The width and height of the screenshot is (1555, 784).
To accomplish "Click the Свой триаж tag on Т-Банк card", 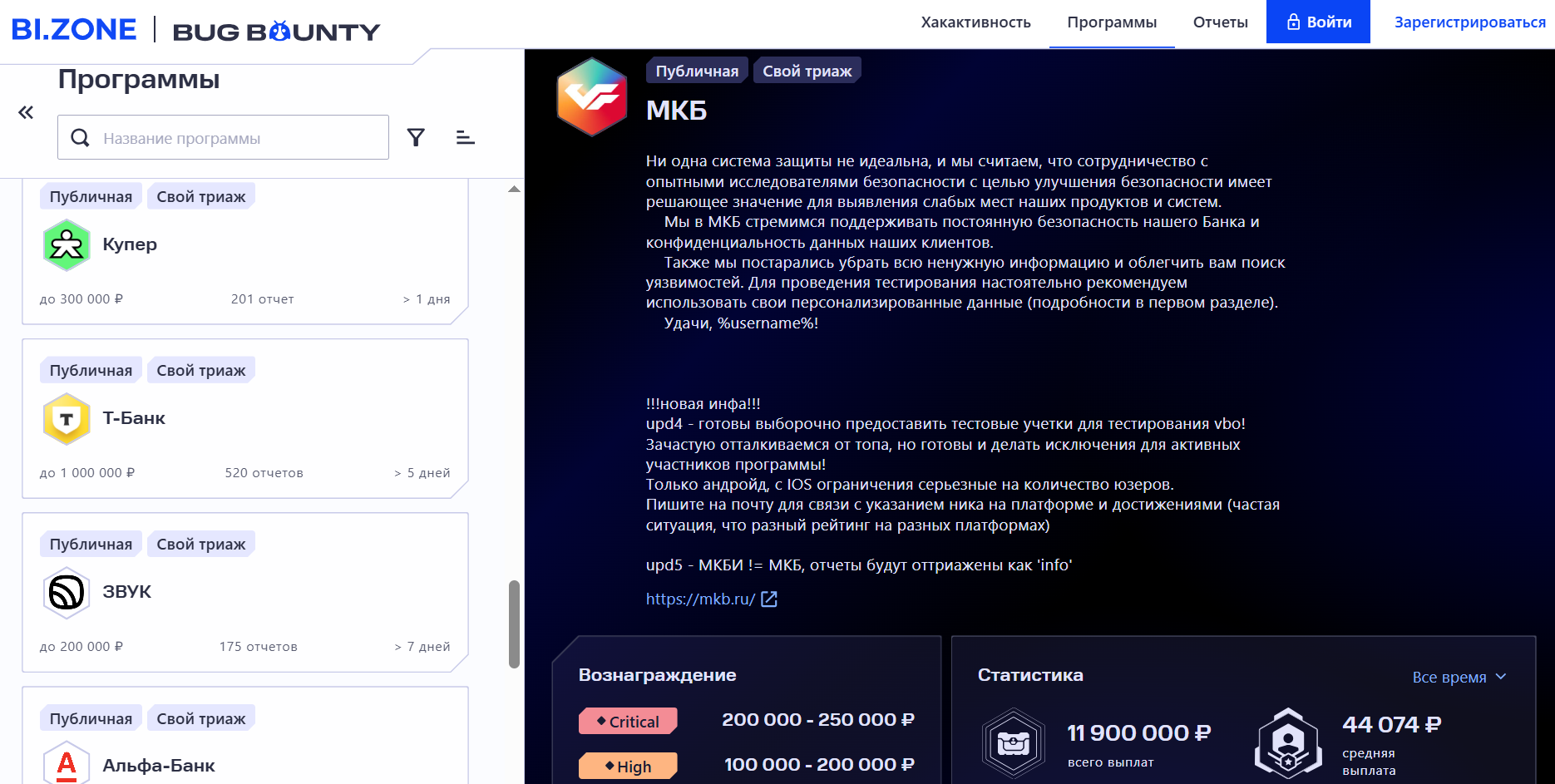I will tap(201, 371).
